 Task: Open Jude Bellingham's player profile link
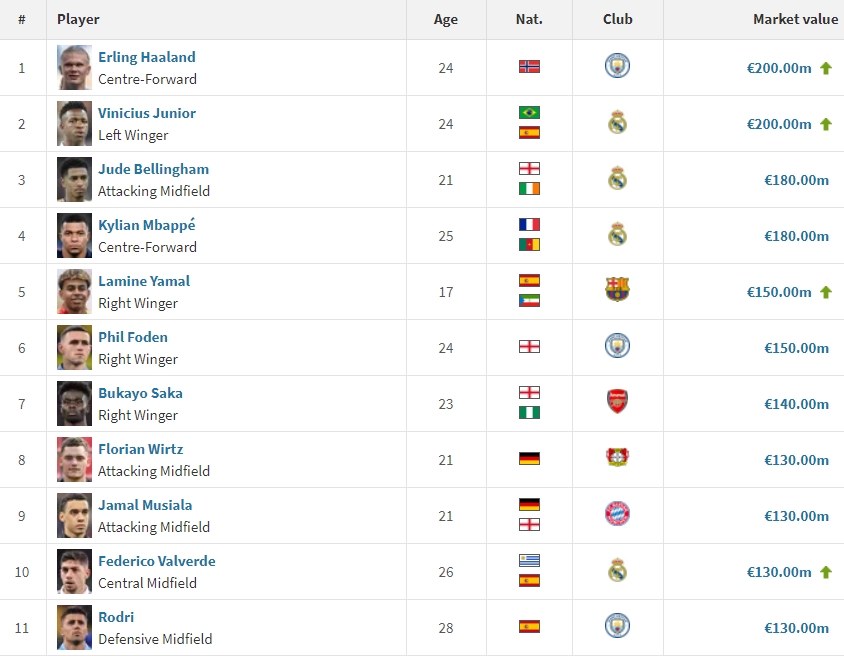point(153,169)
